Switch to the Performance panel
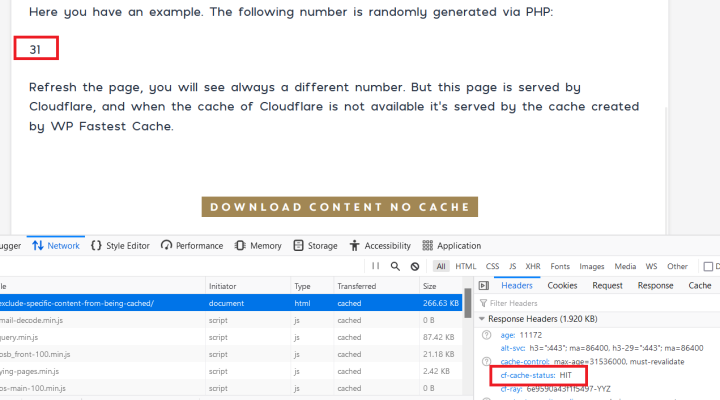Screen dimensions: 720x400 [192, 246]
